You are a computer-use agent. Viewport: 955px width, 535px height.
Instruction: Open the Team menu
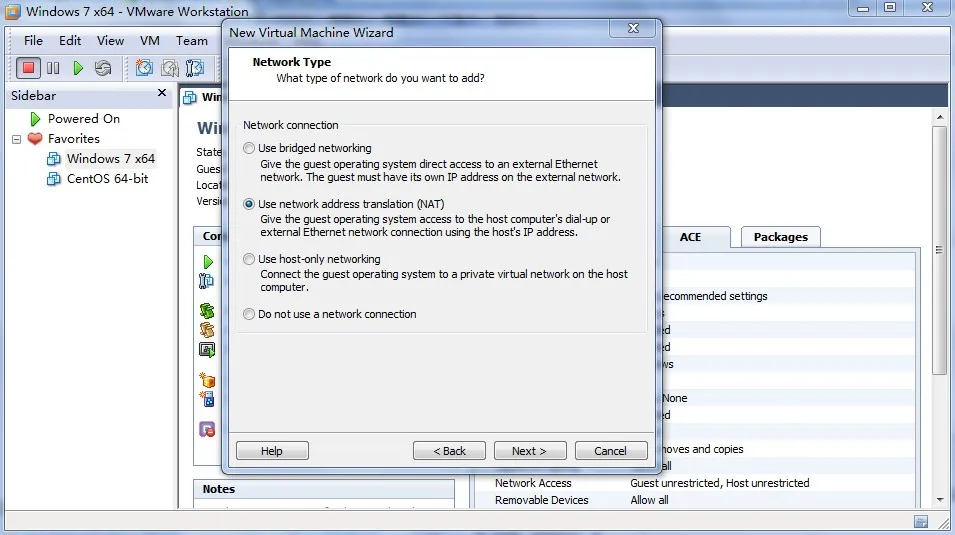click(192, 41)
